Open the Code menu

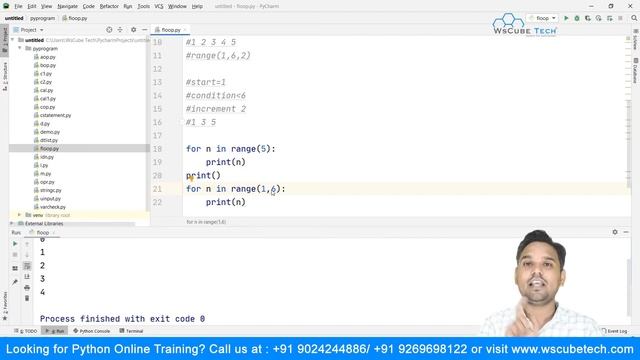point(89,7)
